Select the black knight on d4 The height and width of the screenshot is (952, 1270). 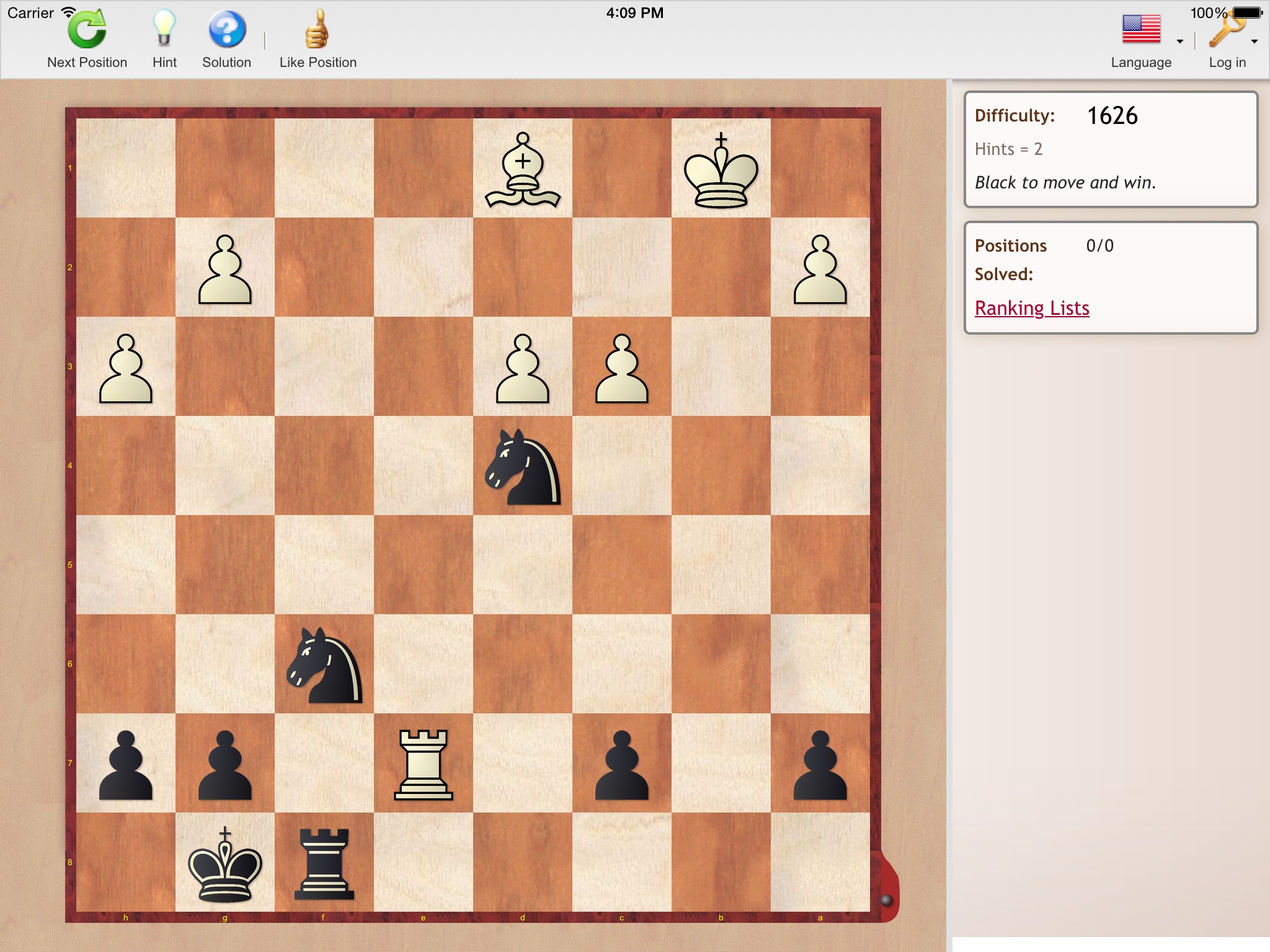click(523, 466)
